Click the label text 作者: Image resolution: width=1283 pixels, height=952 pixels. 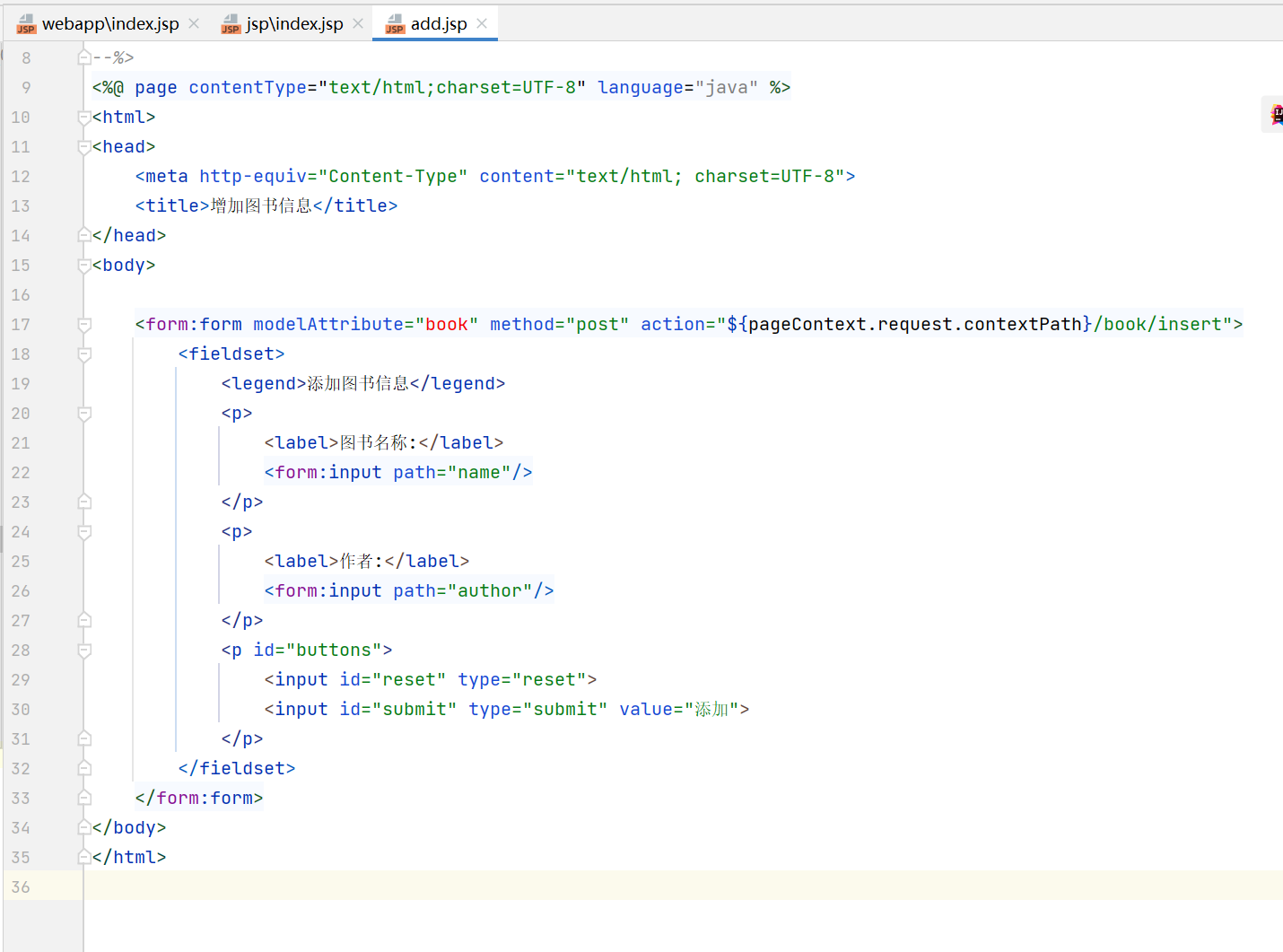point(362,562)
